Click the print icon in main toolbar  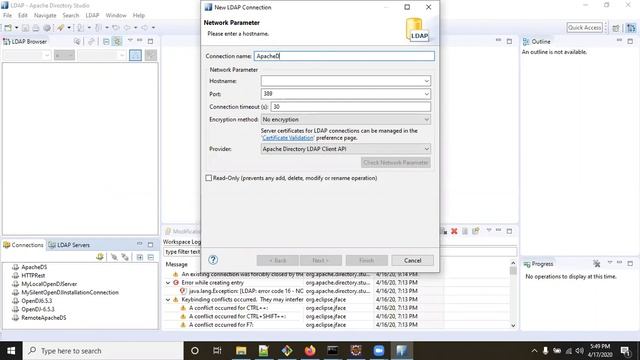[36, 28]
